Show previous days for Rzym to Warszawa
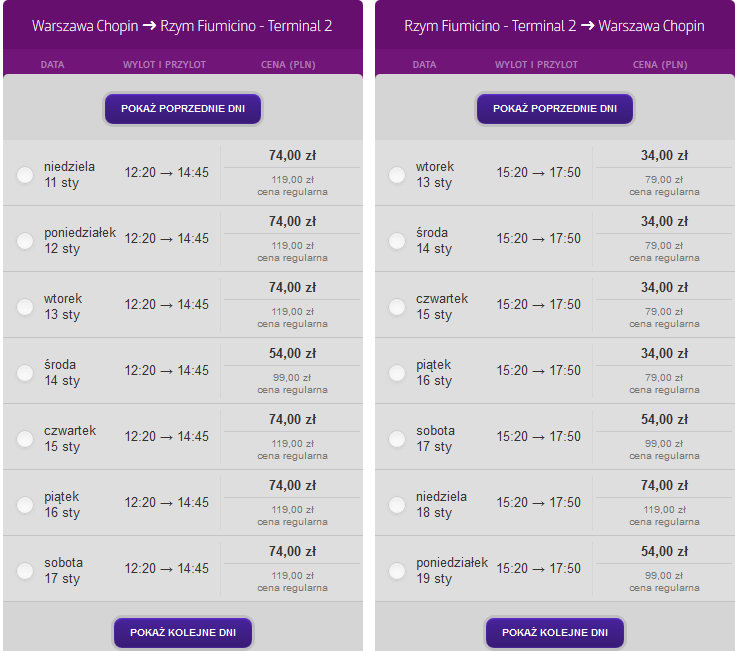Viewport: 735px width, 651px height. [x=555, y=109]
